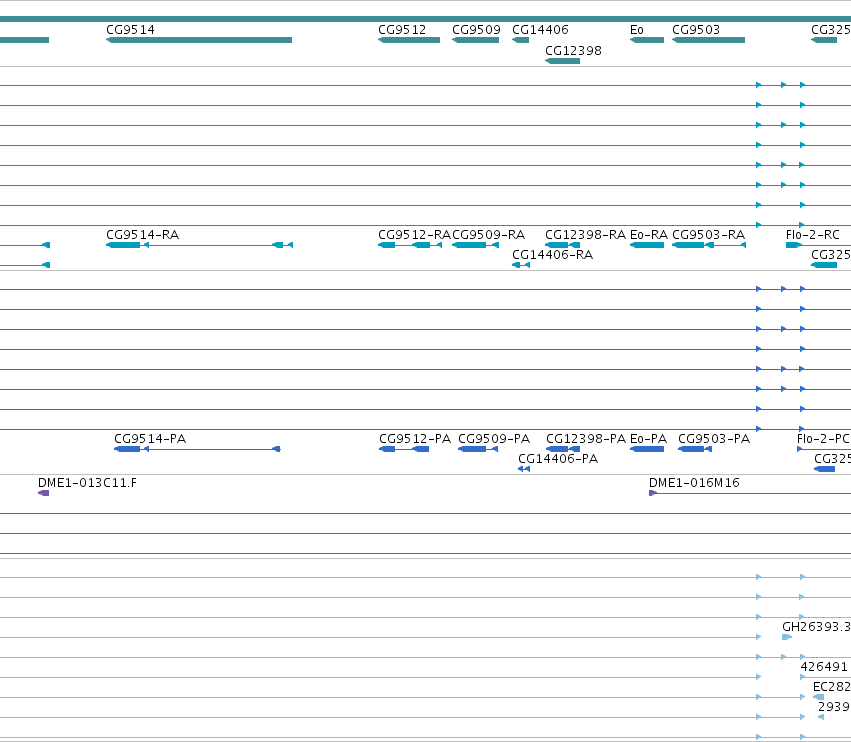The width and height of the screenshot is (851, 742).
Task: Open the CG12398-RA transcript label
Action: [586, 235]
